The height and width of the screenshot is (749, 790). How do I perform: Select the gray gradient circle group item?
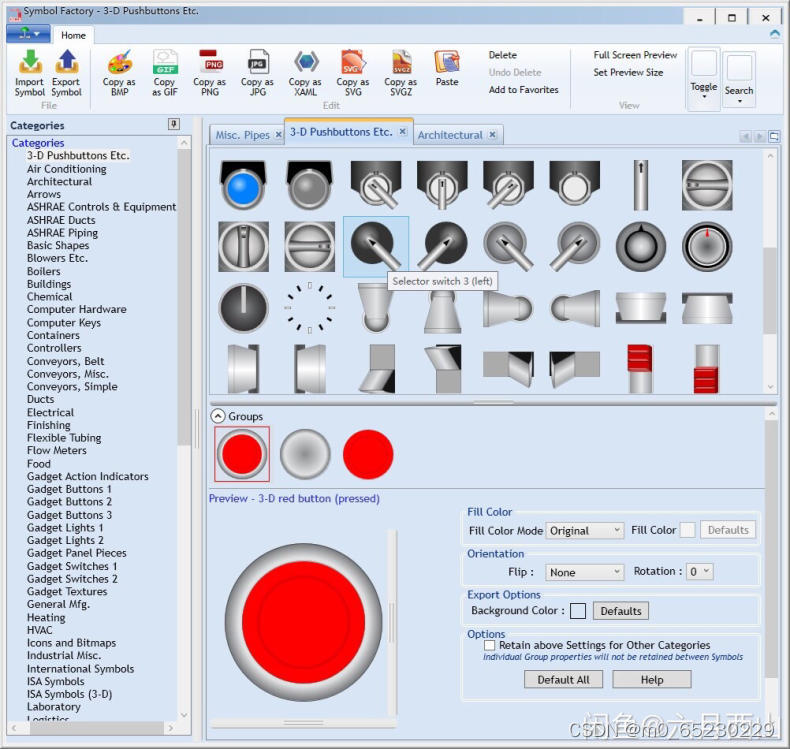tap(305, 454)
